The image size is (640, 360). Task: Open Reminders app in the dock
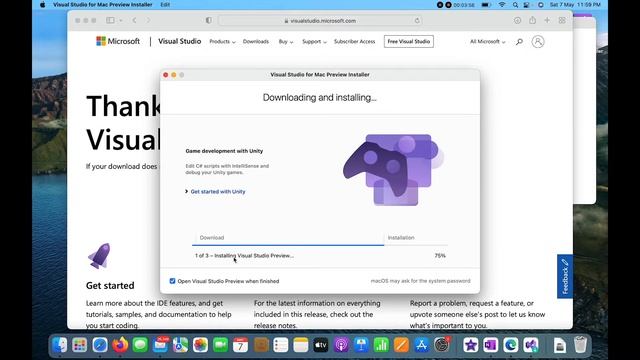coord(281,345)
